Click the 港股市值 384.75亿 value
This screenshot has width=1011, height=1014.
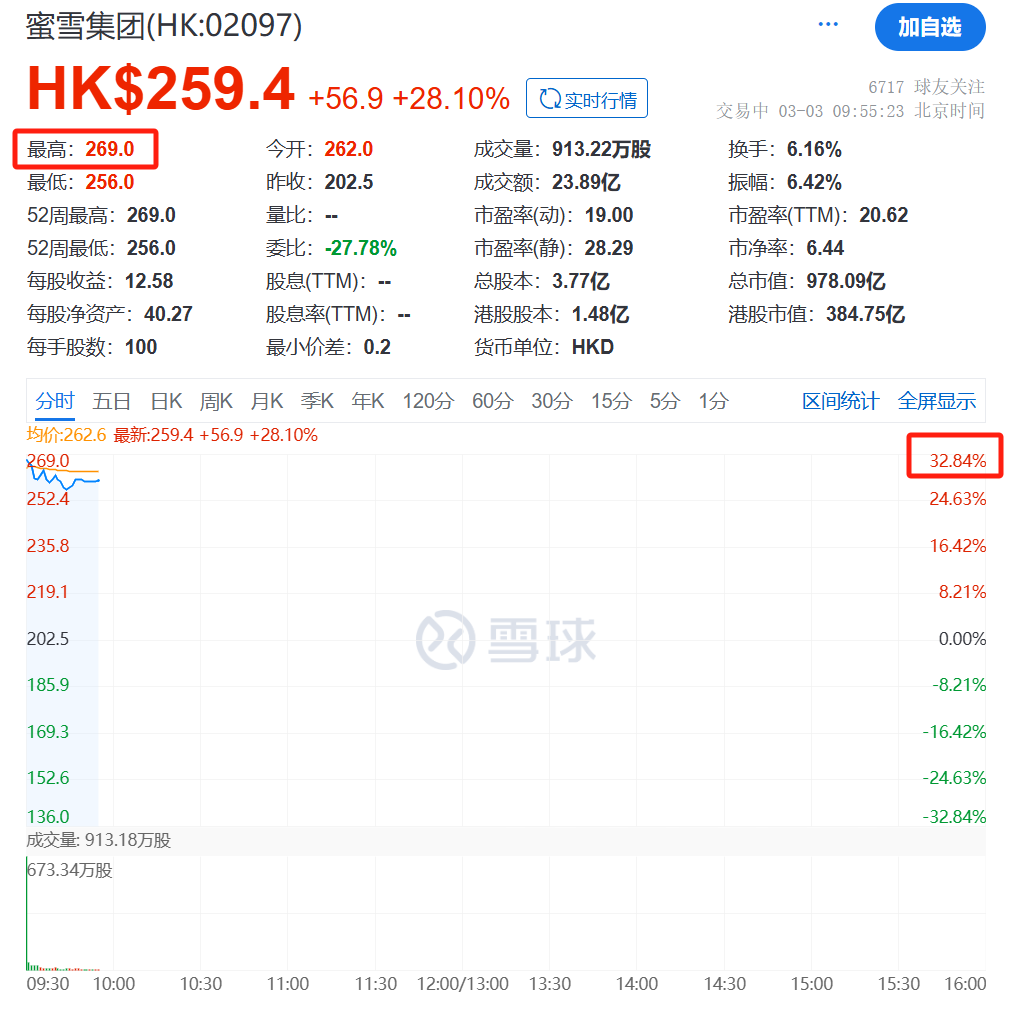[865, 314]
